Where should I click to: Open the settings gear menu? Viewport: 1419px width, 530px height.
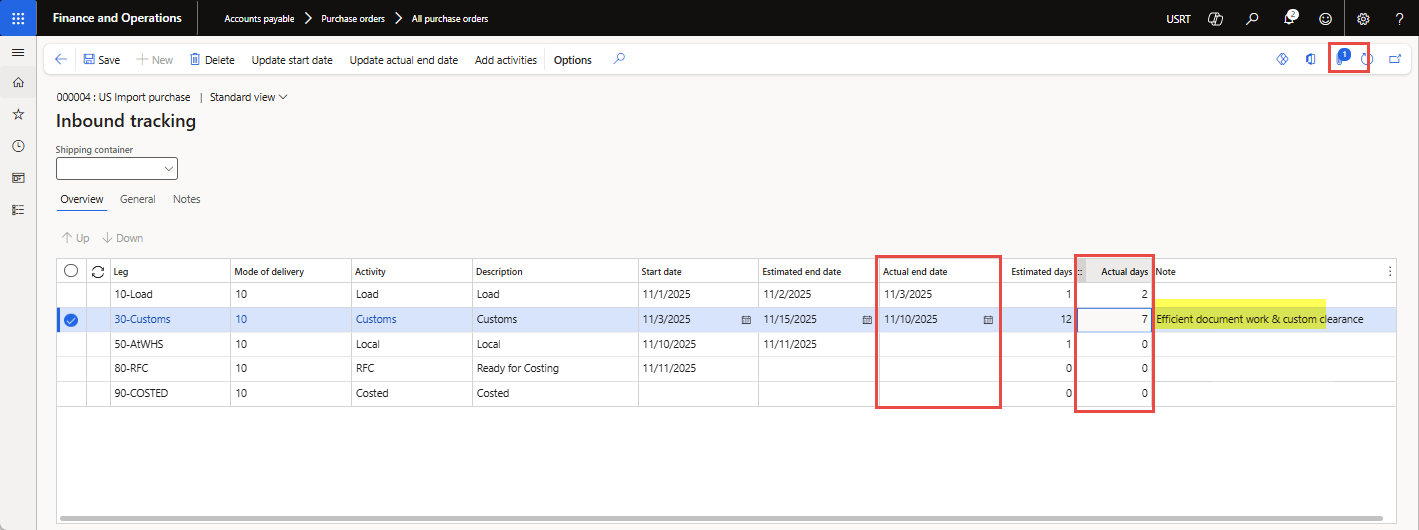pos(1362,18)
